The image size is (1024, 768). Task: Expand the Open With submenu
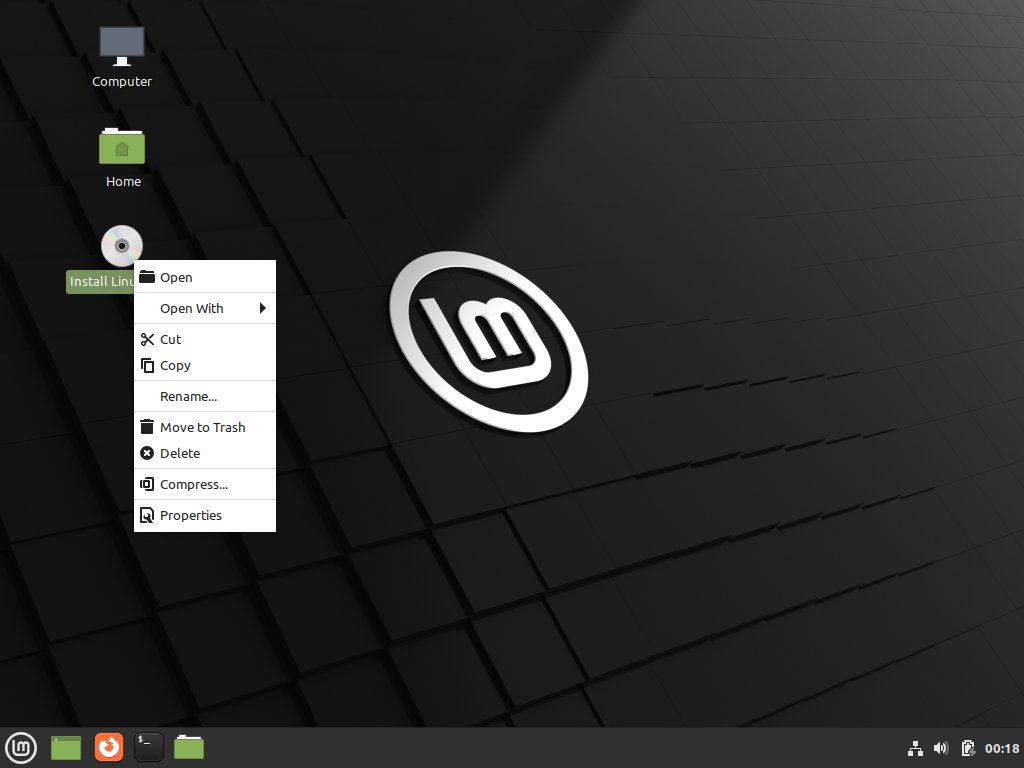pos(205,308)
